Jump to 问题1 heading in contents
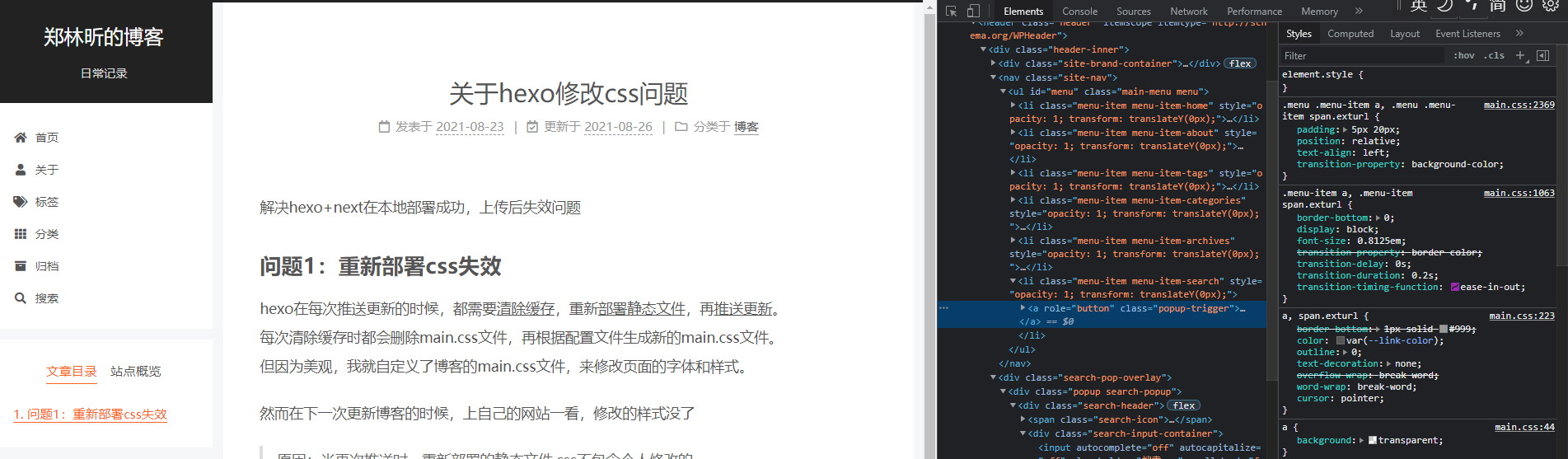The width and height of the screenshot is (1568, 459). point(91,415)
